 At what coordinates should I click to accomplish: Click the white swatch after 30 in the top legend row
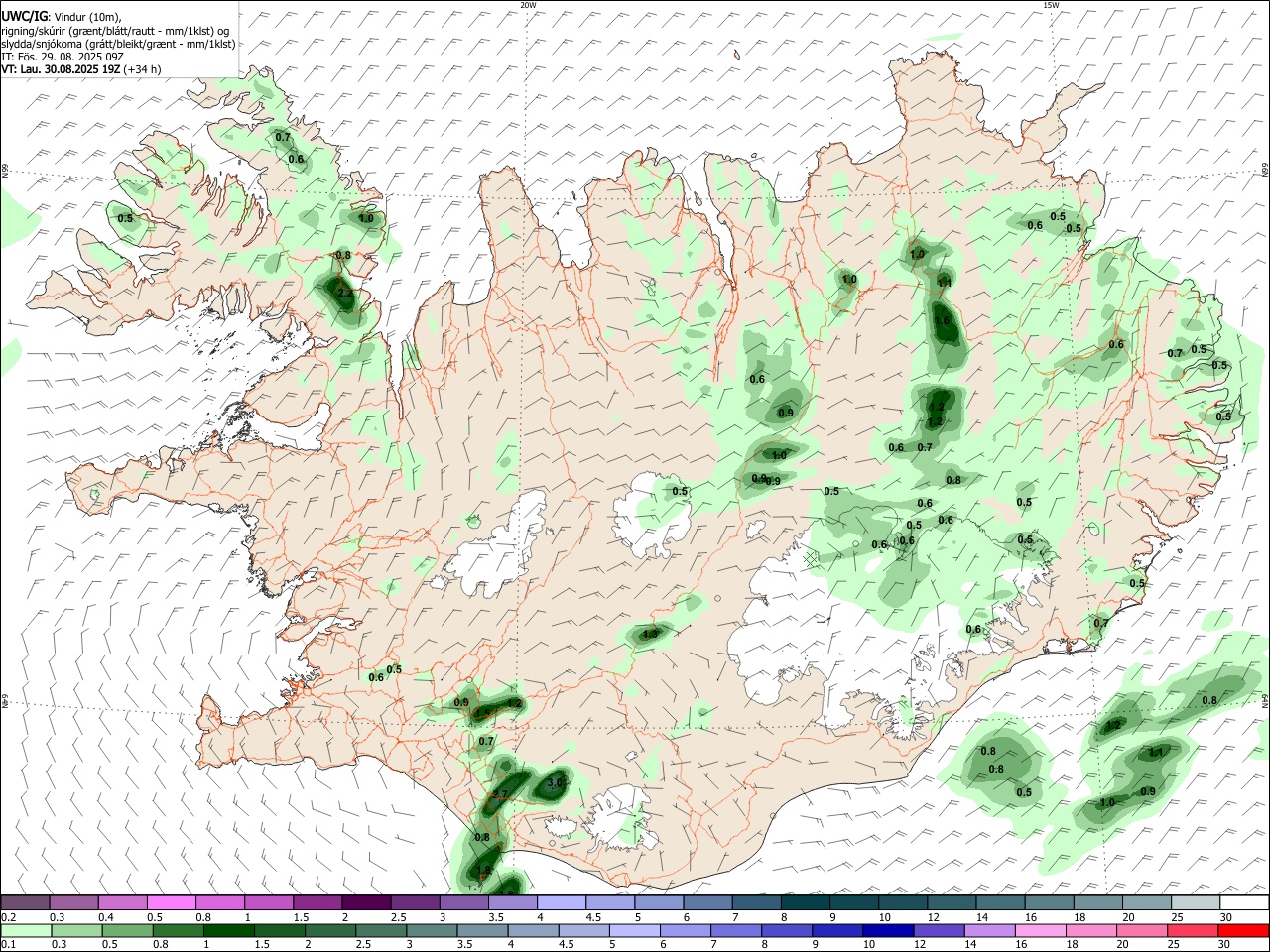pyautogui.click(x=1245, y=902)
